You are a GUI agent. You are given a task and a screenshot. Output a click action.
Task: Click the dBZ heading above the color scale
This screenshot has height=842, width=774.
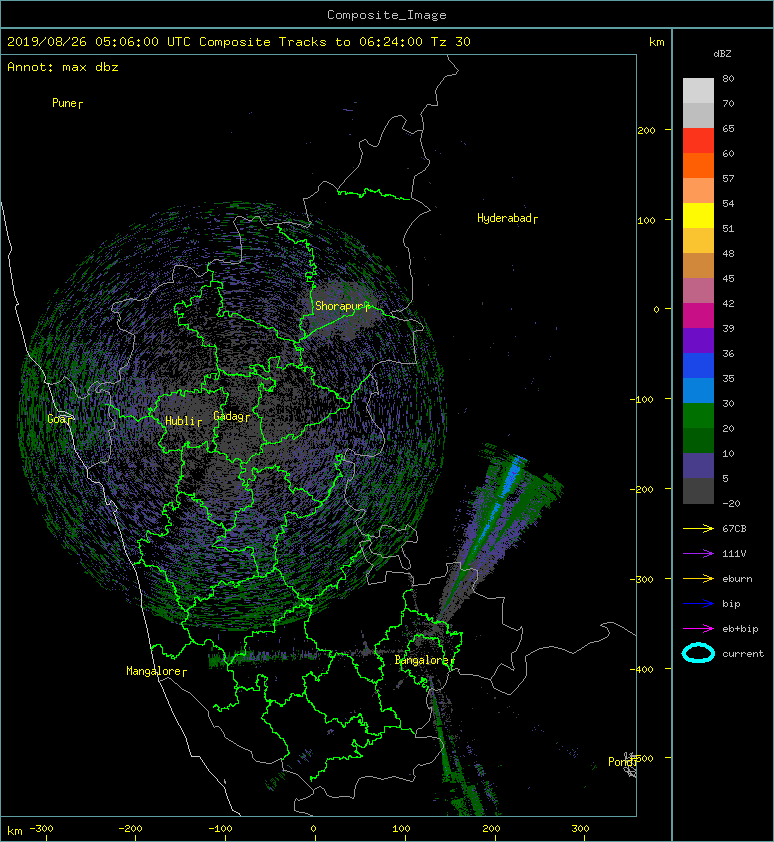pos(722,54)
